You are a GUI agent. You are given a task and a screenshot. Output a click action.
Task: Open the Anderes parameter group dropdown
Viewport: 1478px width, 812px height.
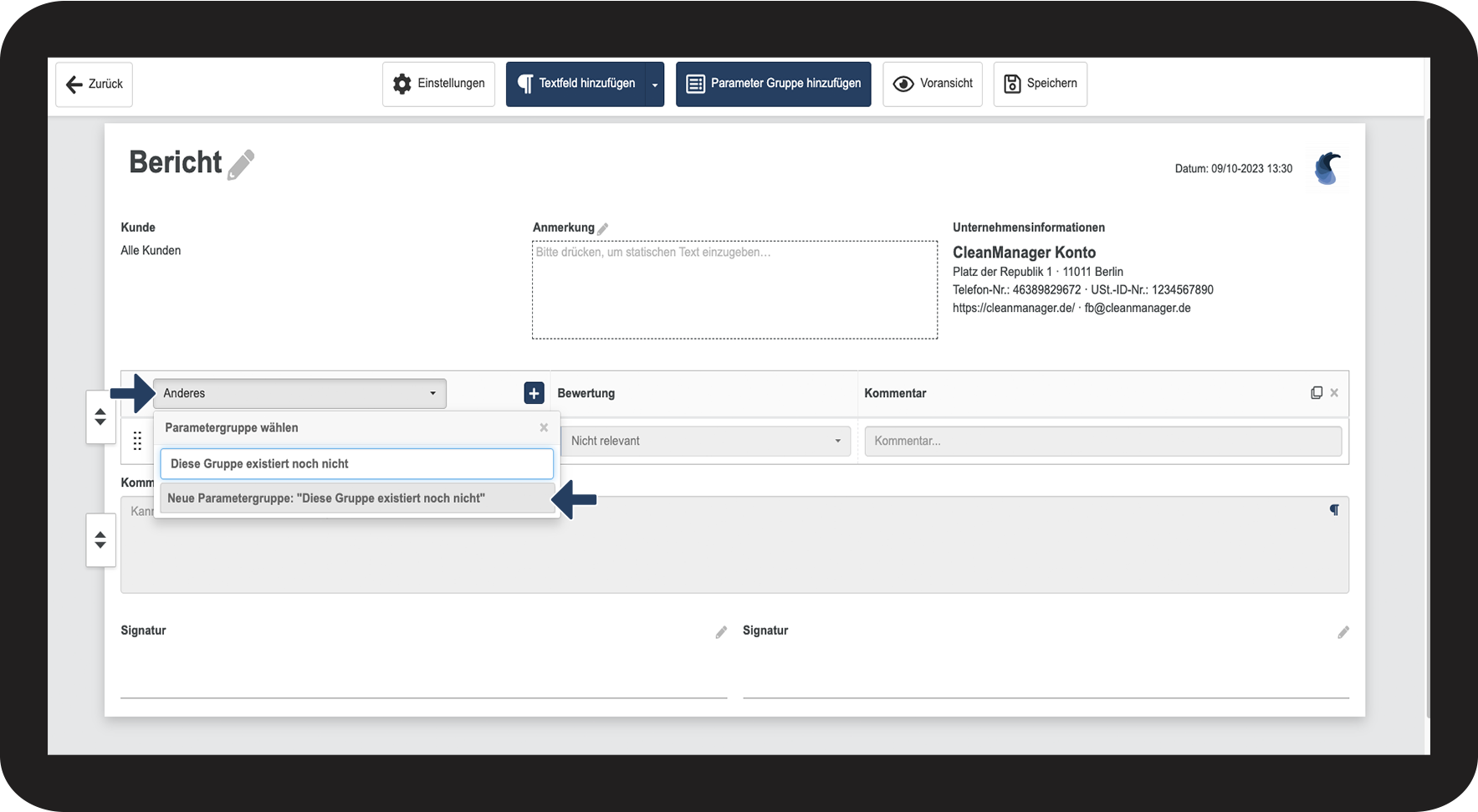point(299,393)
